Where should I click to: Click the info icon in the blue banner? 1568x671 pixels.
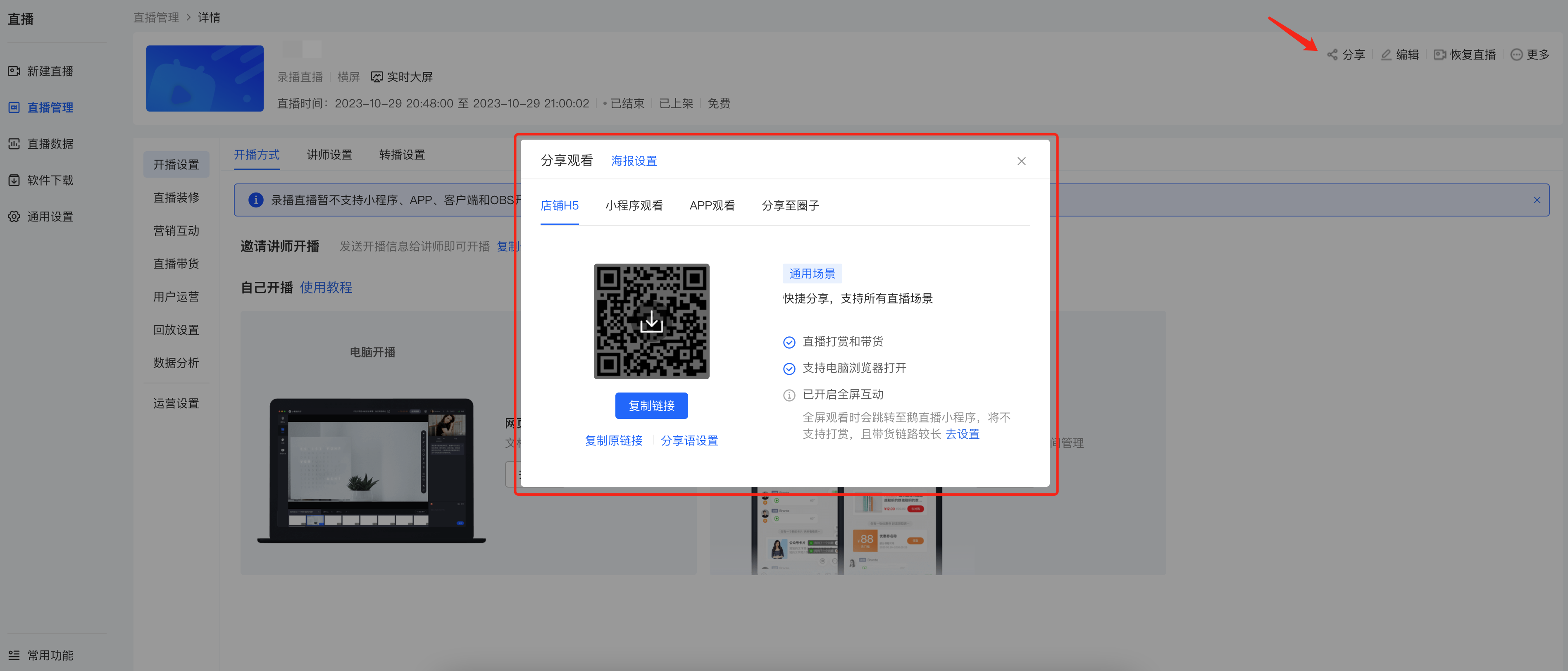[x=256, y=200]
